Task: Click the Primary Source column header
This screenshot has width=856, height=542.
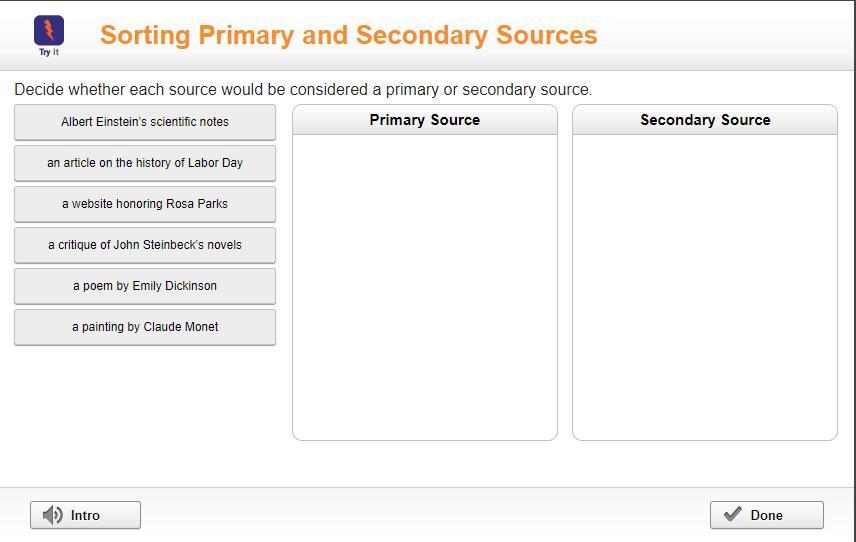Action: (425, 120)
